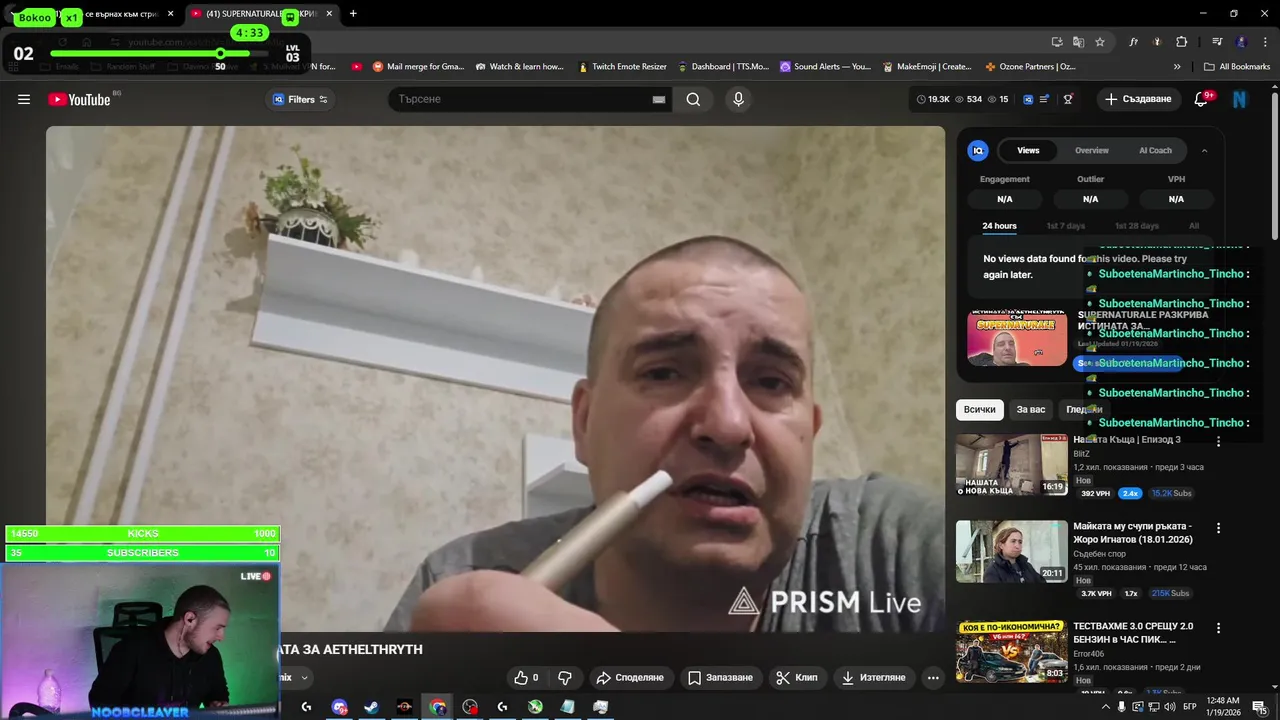
Task: Open the more actions ellipsis button
Action: coord(933,677)
